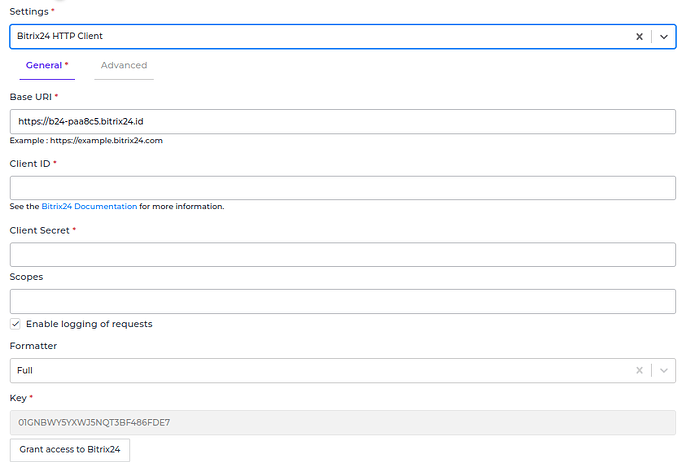Select the read-only Key field
690x462 pixels.
pyautogui.click(x=343, y=423)
